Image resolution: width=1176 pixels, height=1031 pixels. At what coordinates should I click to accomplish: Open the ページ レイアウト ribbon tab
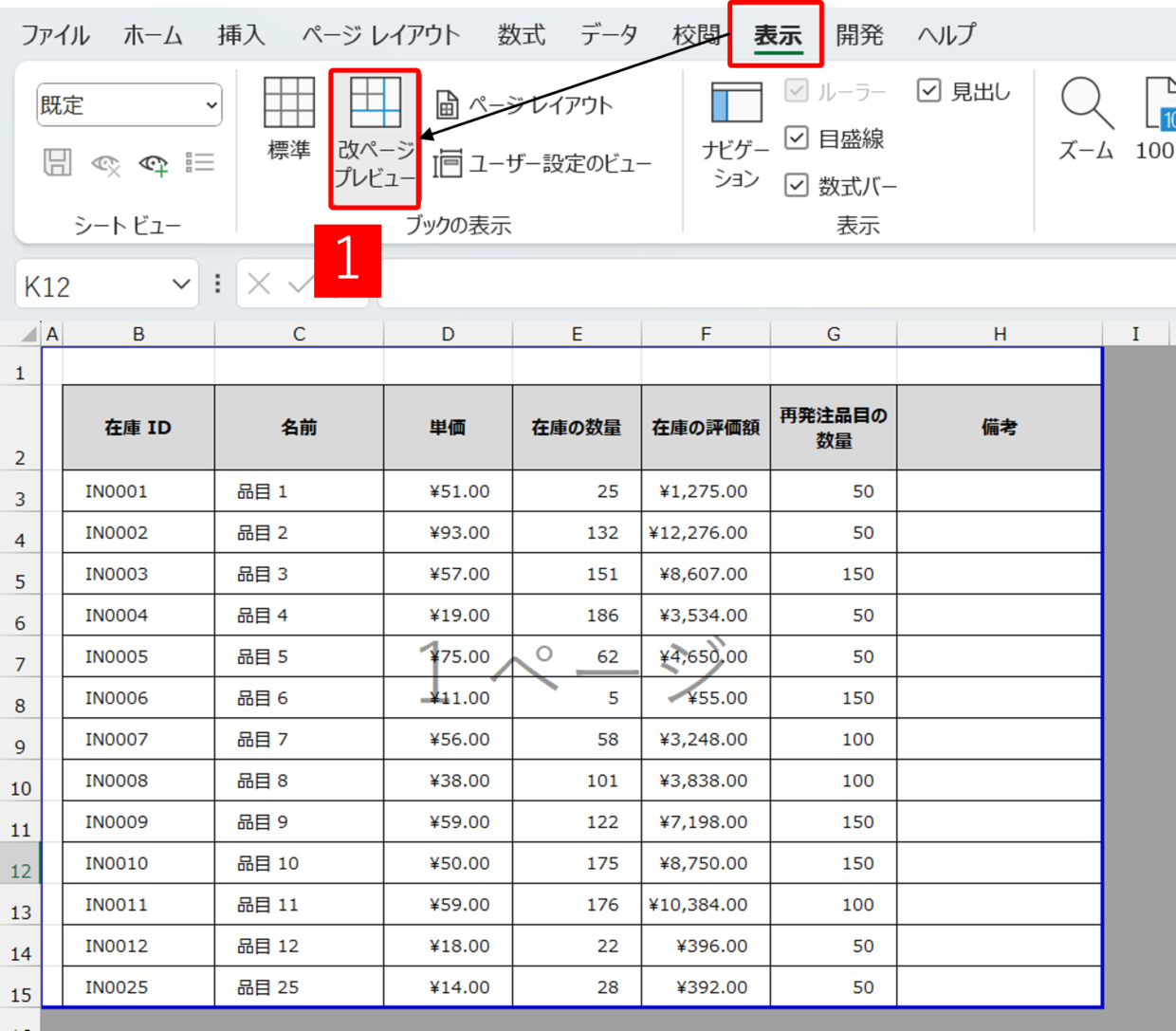pyautogui.click(x=381, y=35)
